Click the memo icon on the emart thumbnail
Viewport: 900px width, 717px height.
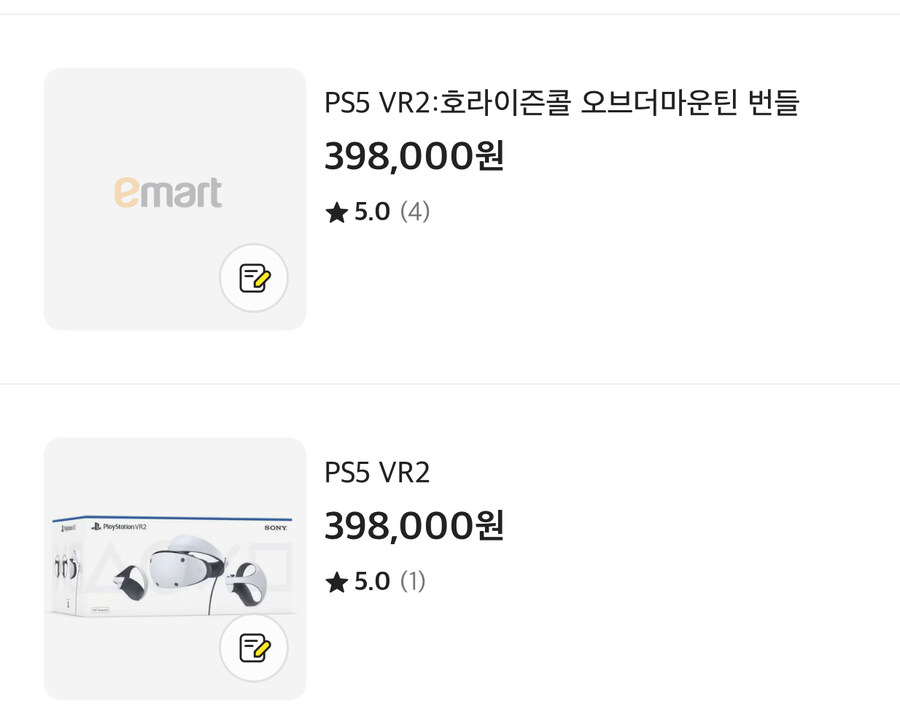coord(254,278)
